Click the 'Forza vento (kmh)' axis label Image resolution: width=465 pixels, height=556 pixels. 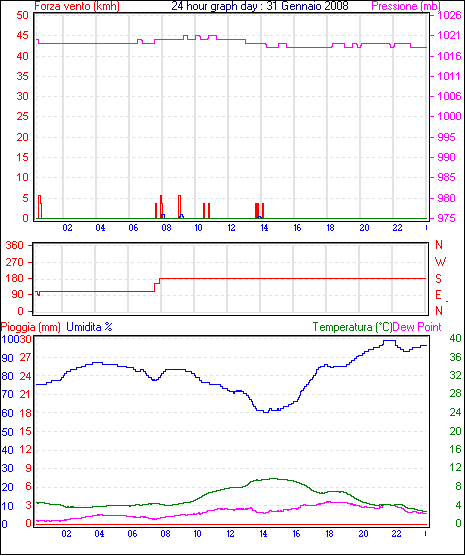[77, 6]
